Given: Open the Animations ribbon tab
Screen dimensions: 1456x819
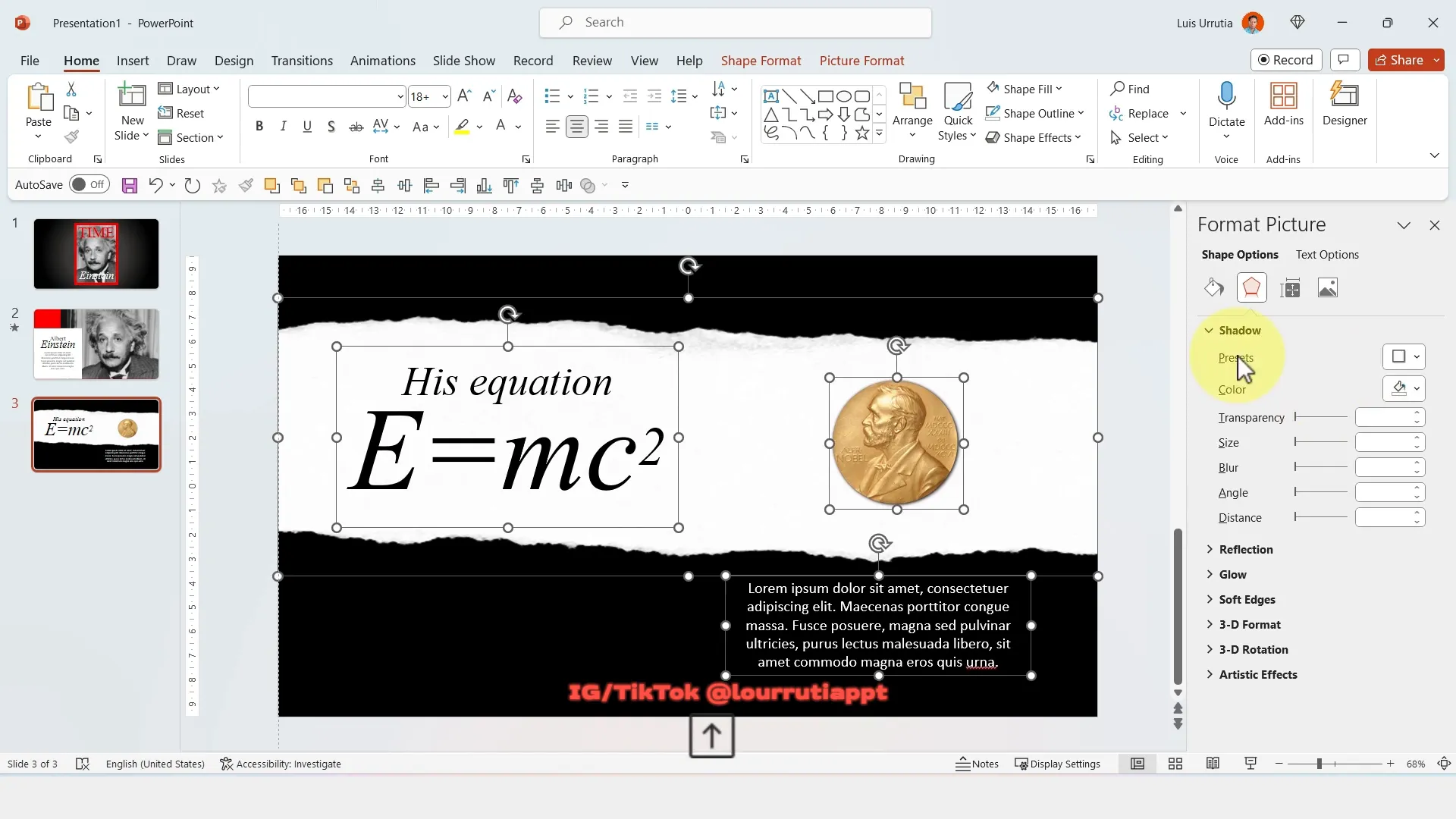Looking at the screenshot, I should tap(383, 61).
